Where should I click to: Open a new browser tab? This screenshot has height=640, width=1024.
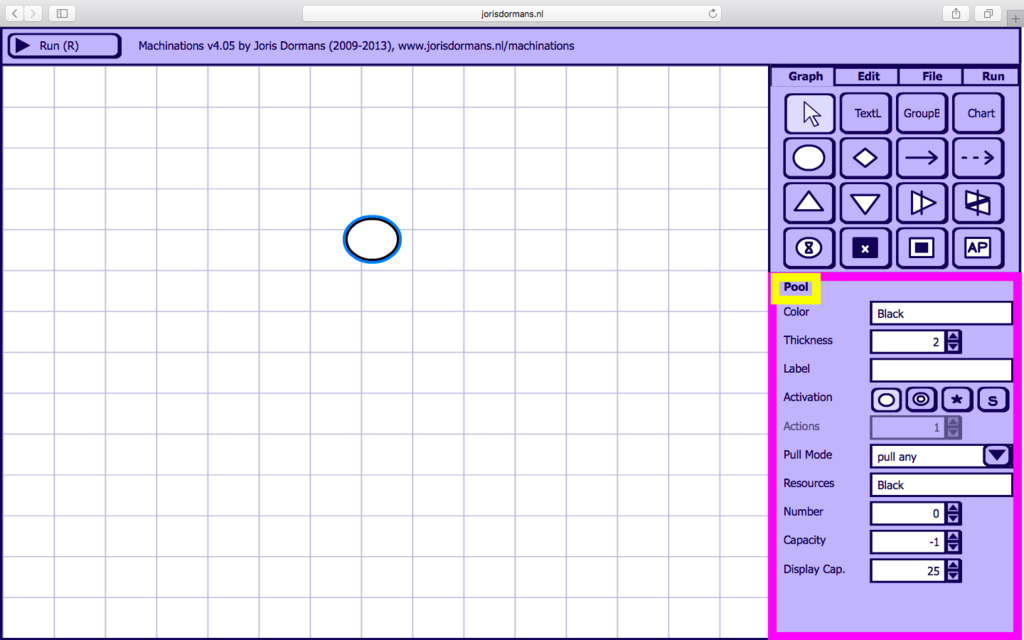click(1016, 18)
